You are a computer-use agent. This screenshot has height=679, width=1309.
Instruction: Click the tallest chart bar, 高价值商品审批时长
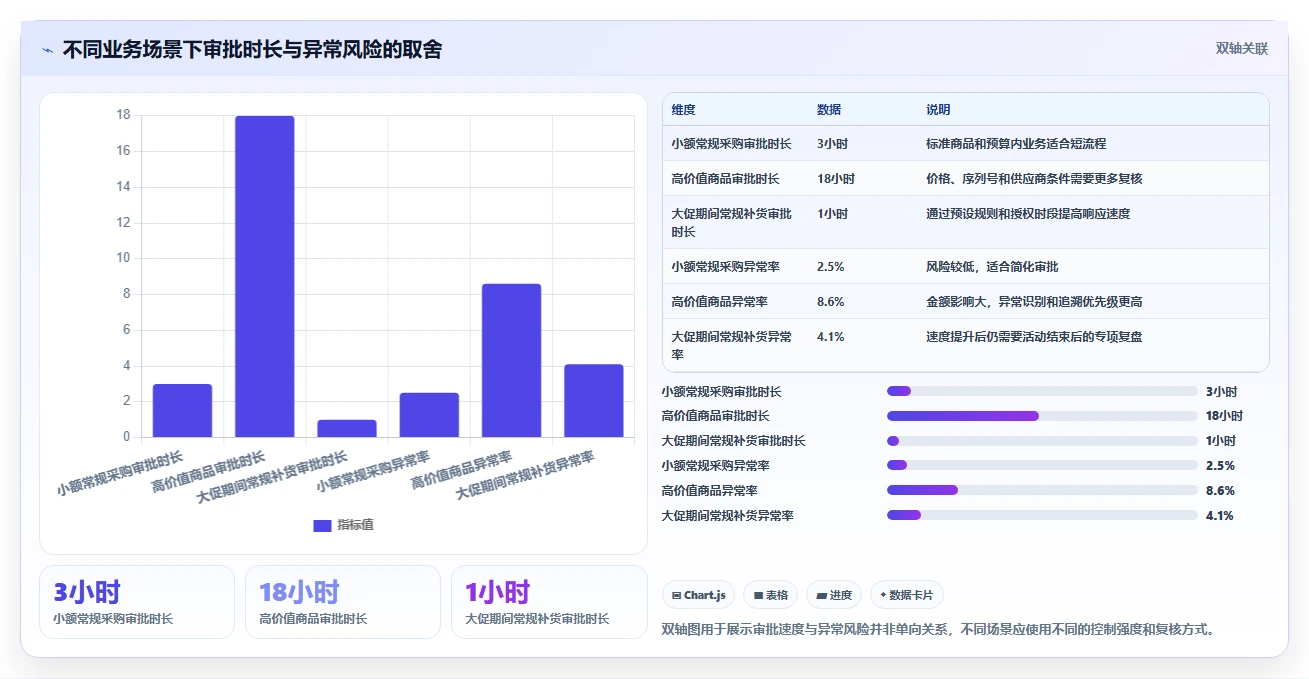pyautogui.click(x=265, y=277)
